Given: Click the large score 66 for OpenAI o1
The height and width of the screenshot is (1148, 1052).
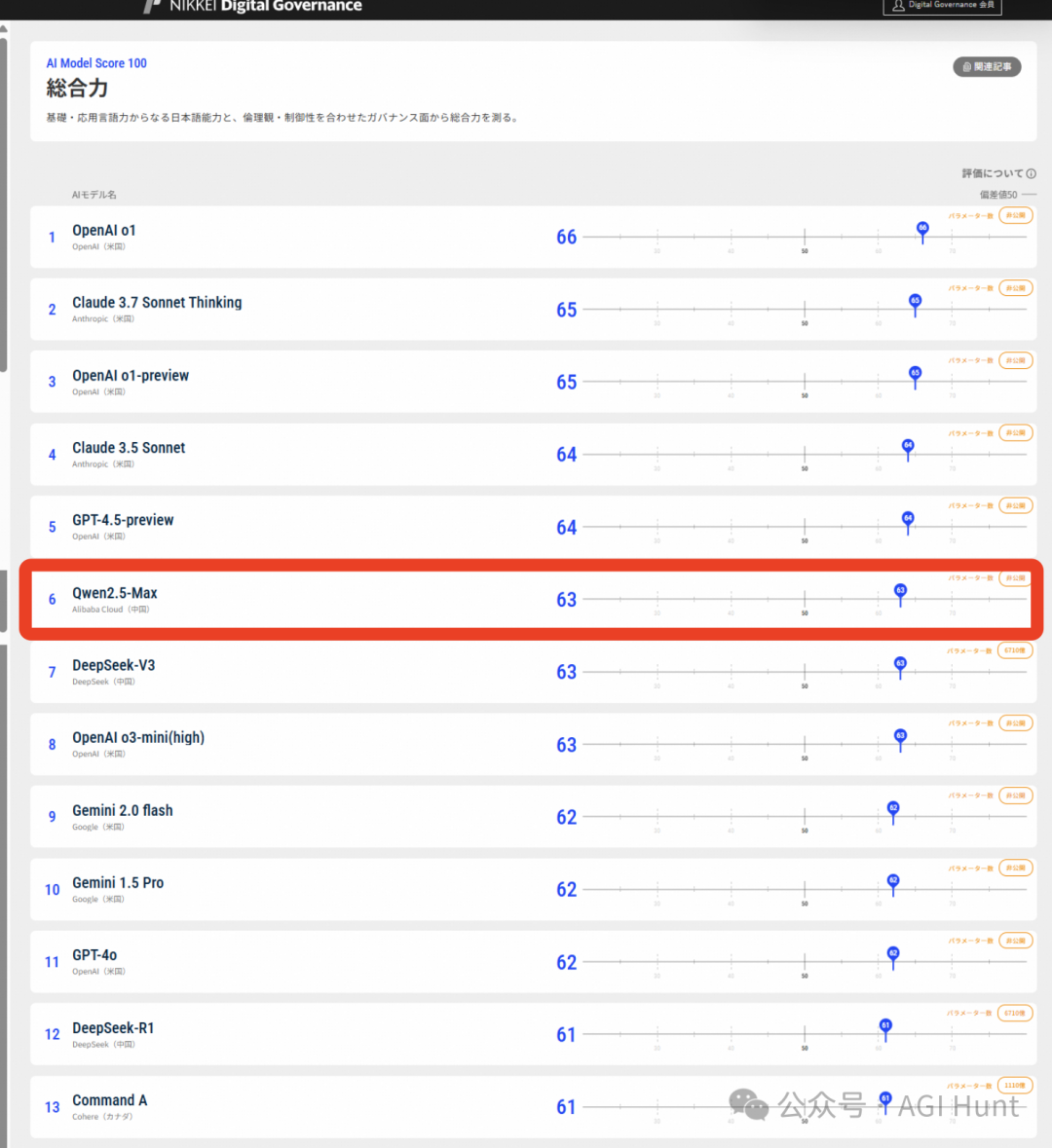Looking at the screenshot, I should pos(566,238).
